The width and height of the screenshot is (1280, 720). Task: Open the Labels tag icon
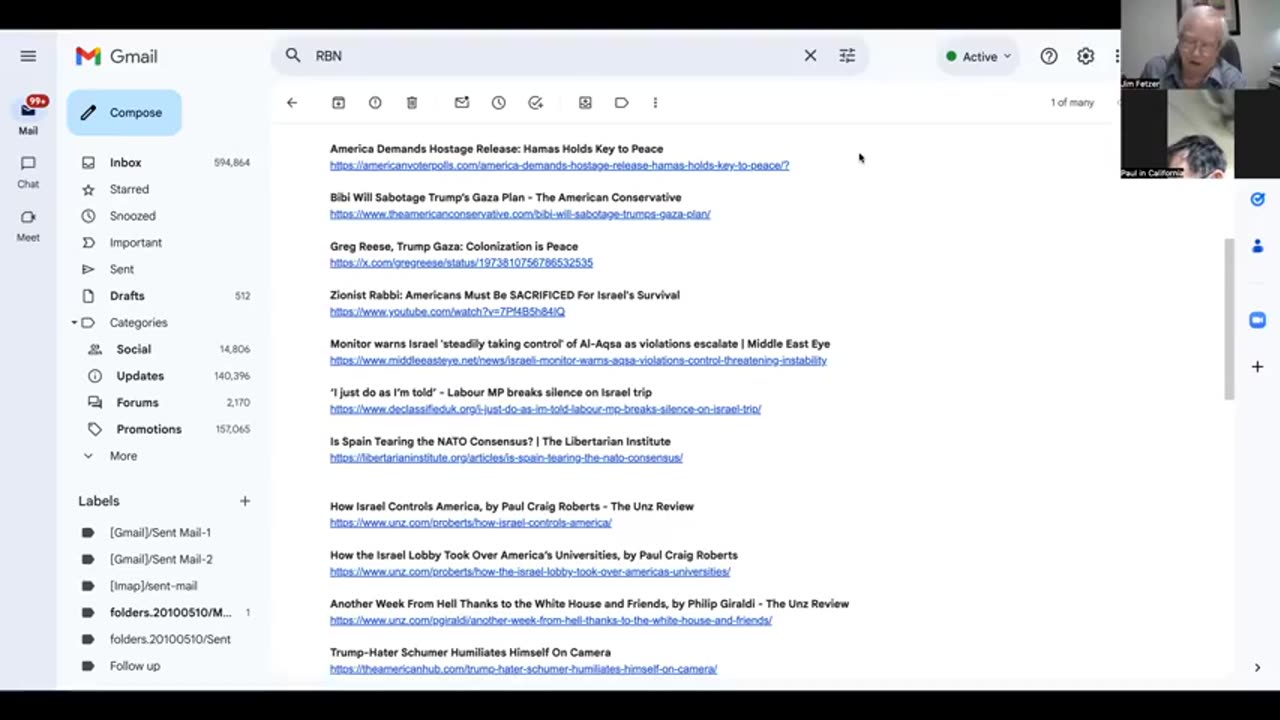coord(621,102)
